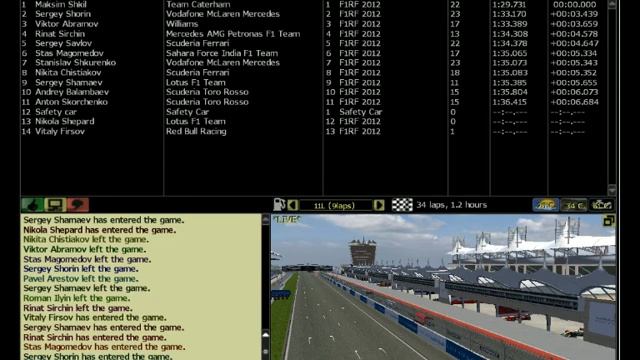Select driver Rinat Sirchin row
The image size is (640, 360).
[60, 34]
